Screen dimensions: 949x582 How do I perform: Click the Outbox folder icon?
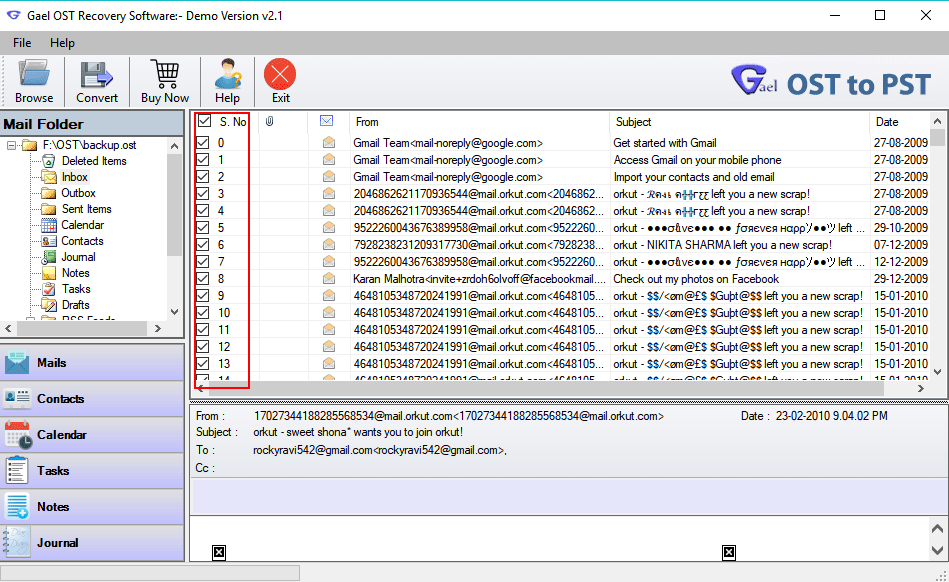tap(48, 193)
